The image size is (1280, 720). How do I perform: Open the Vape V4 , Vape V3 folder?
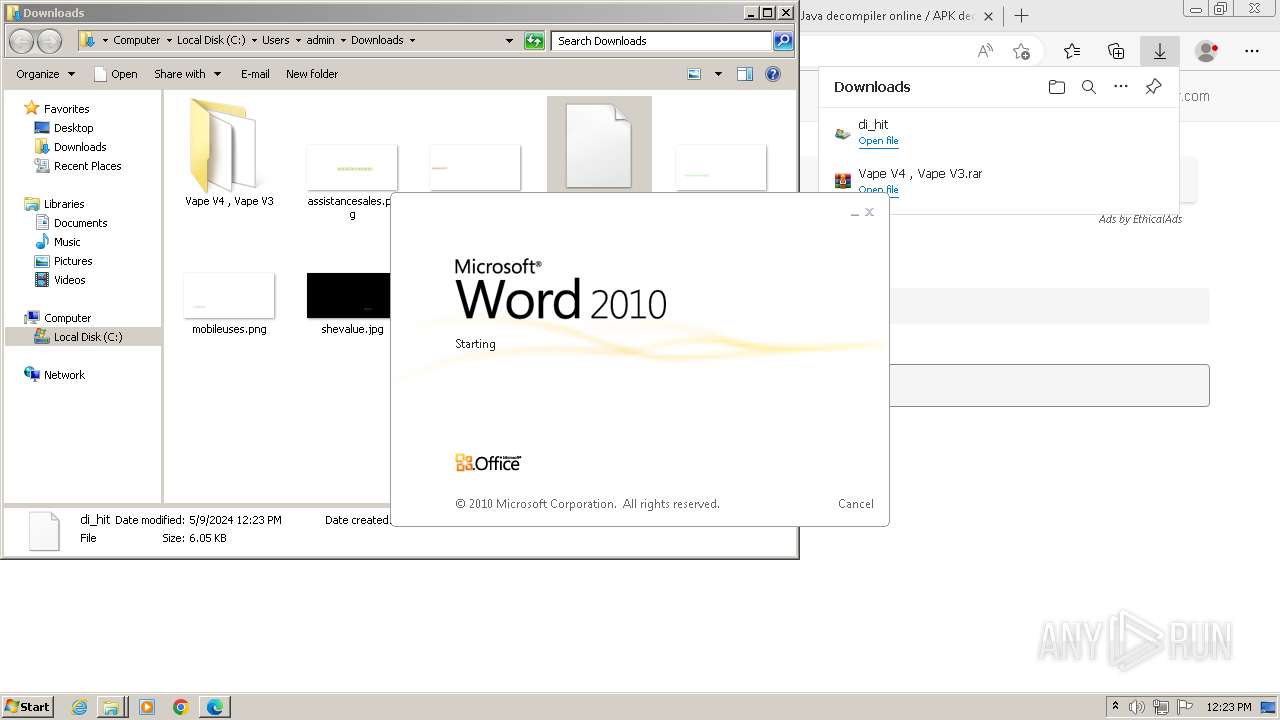pos(229,152)
